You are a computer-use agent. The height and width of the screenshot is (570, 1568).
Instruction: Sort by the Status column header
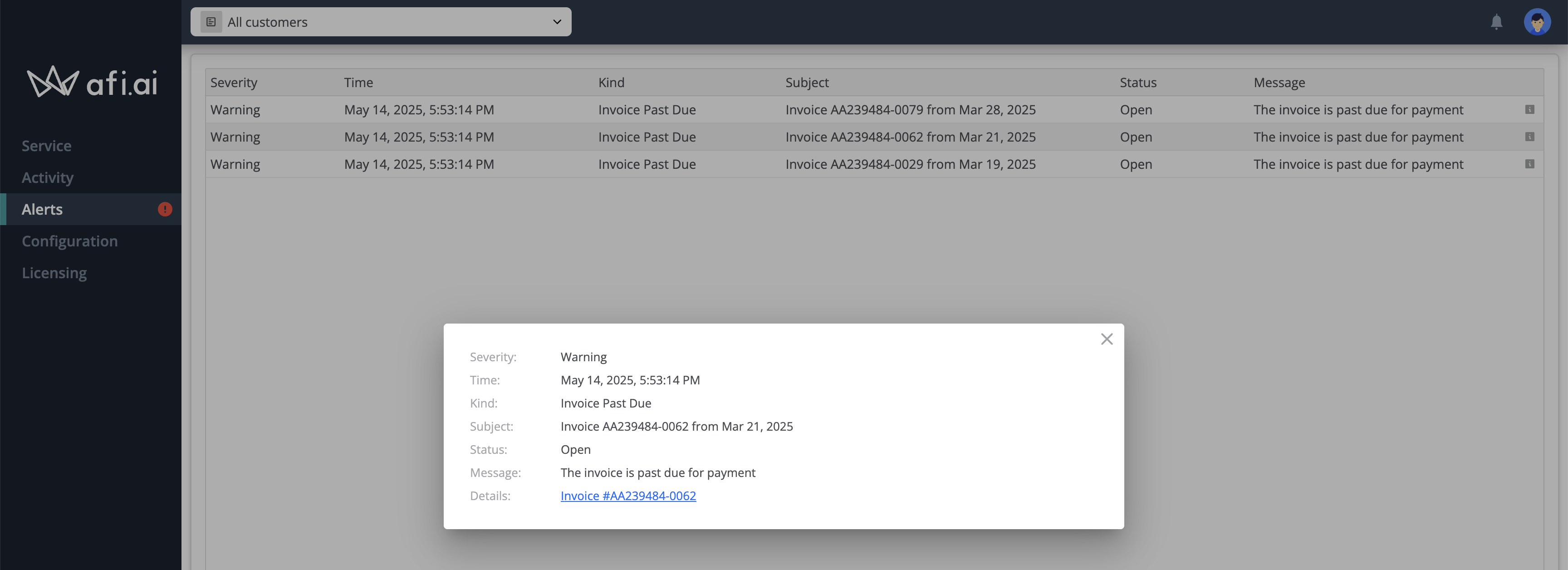tap(1137, 82)
